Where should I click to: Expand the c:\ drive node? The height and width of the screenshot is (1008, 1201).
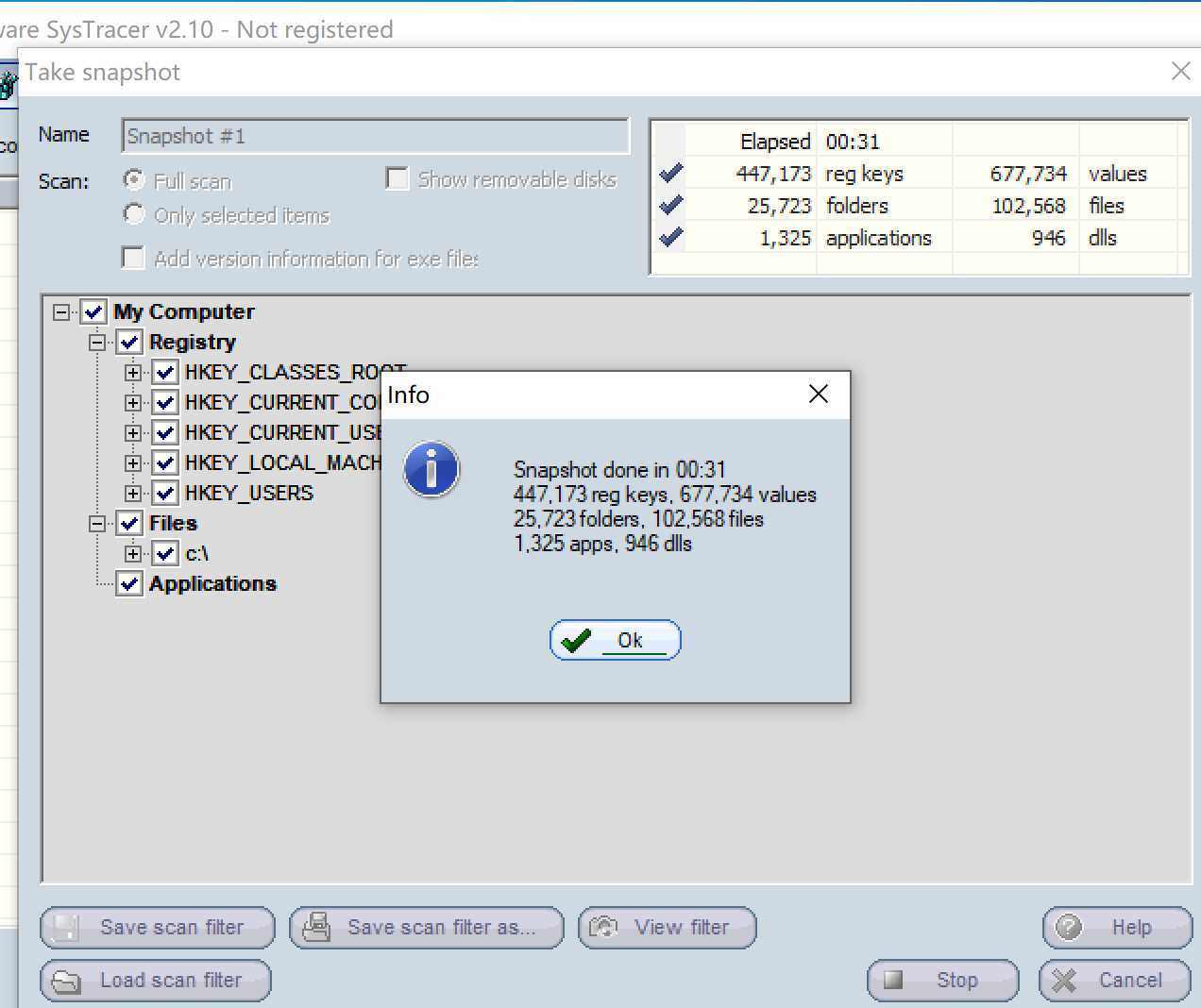pos(133,553)
